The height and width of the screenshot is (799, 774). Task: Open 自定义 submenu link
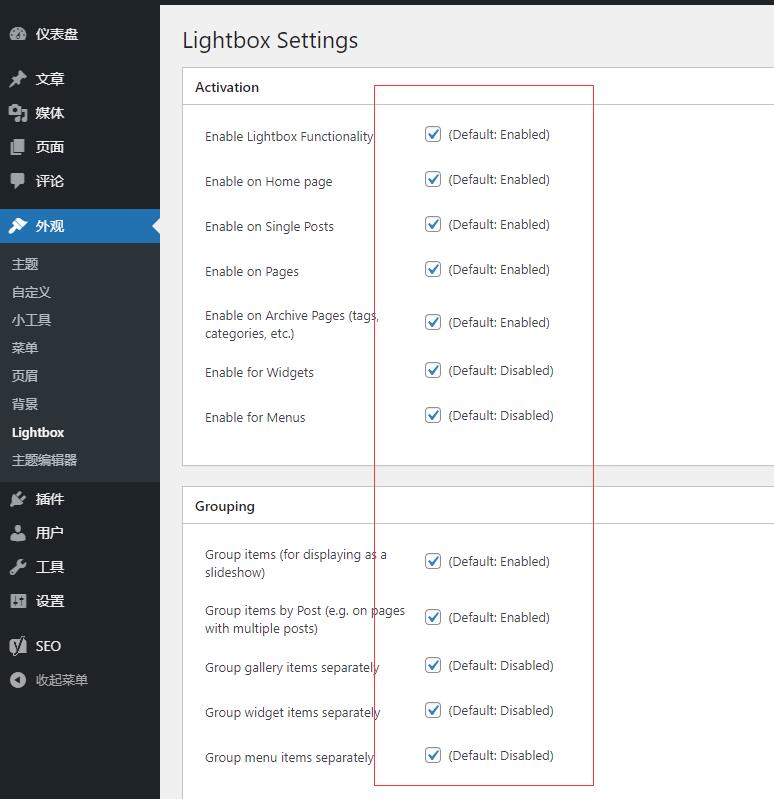[x=31, y=292]
